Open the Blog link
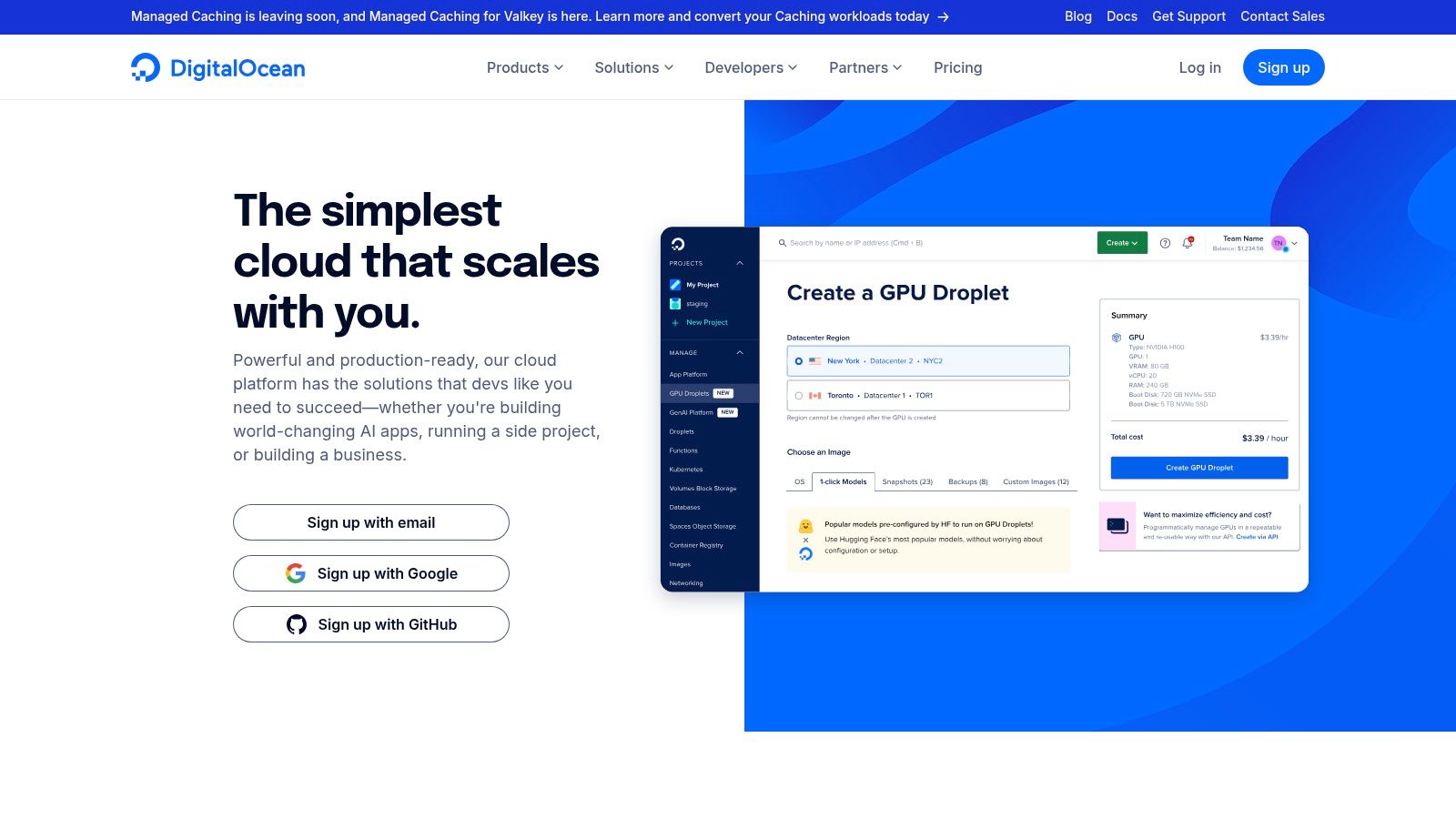 1078,16
